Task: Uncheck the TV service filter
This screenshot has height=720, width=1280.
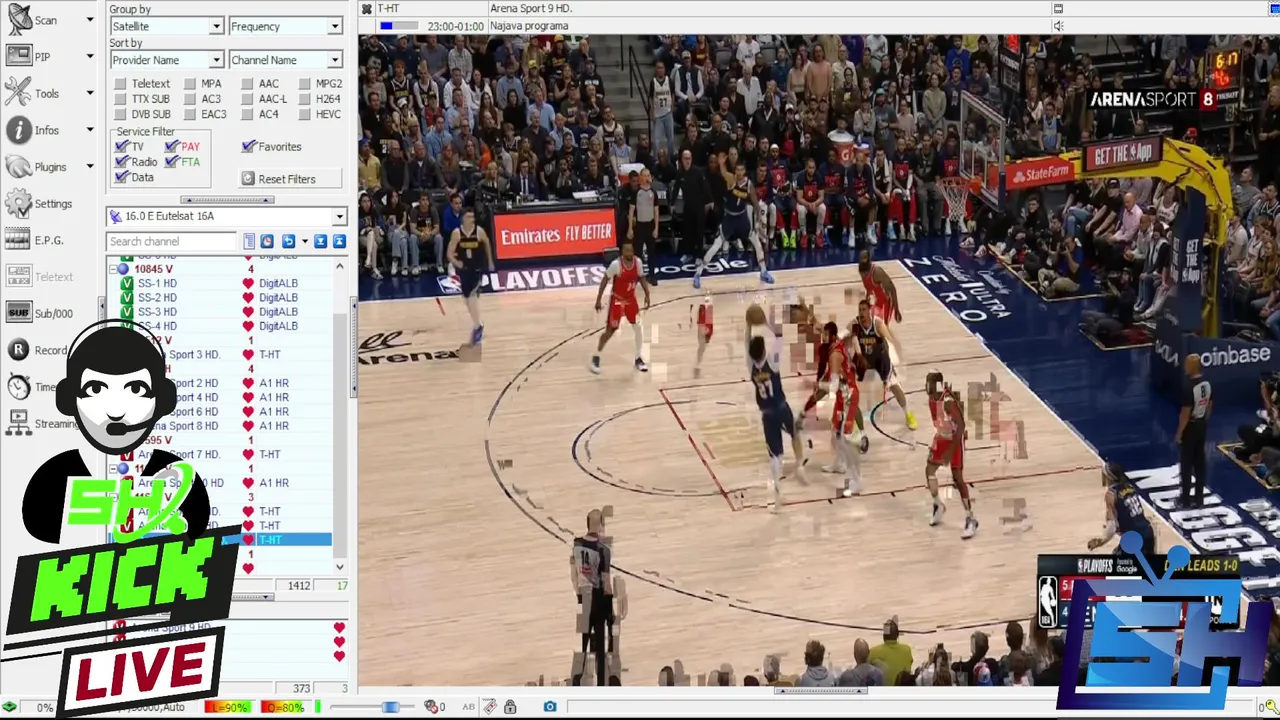Action: 122,146
